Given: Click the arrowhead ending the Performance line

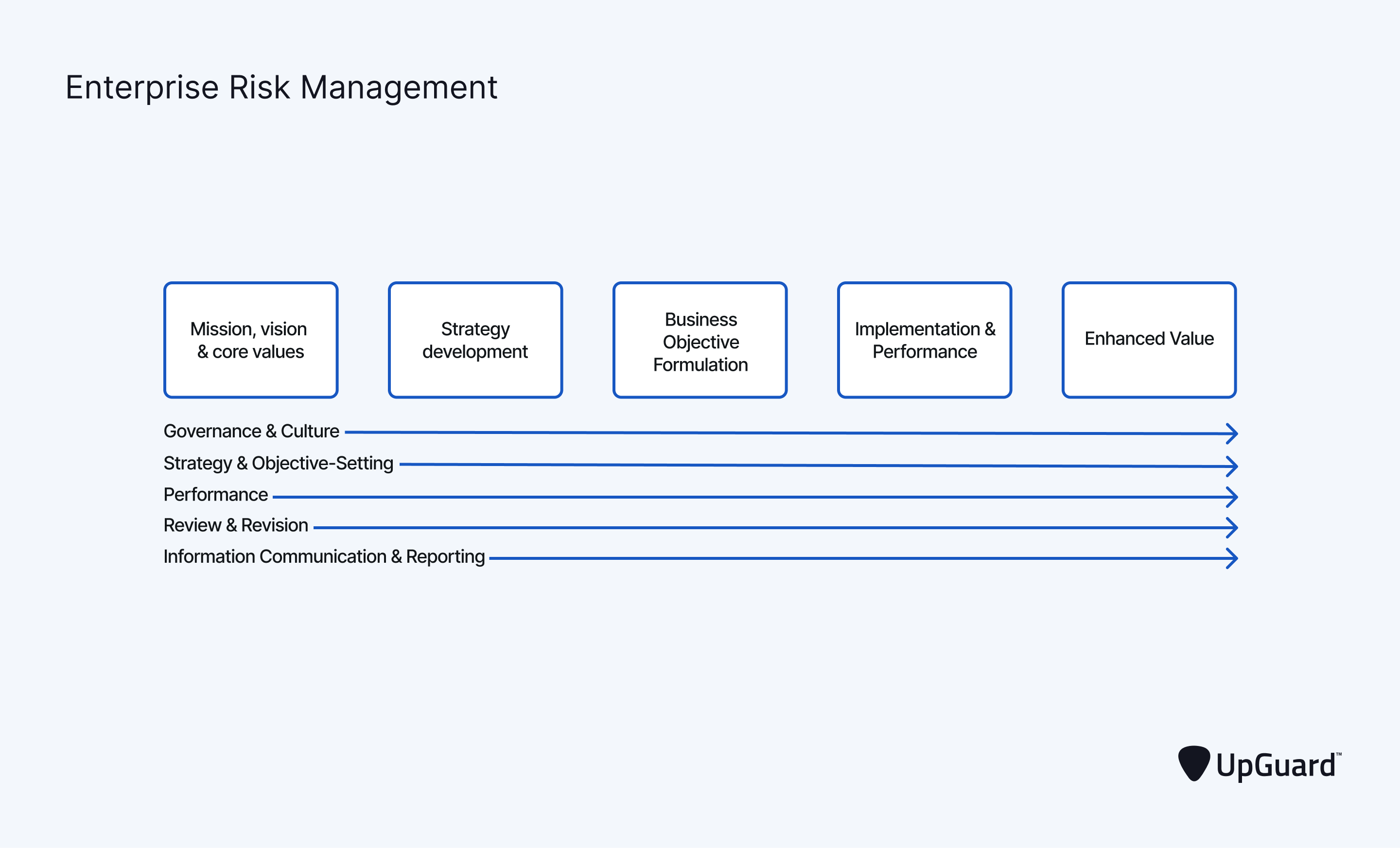Looking at the screenshot, I should [x=1231, y=497].
